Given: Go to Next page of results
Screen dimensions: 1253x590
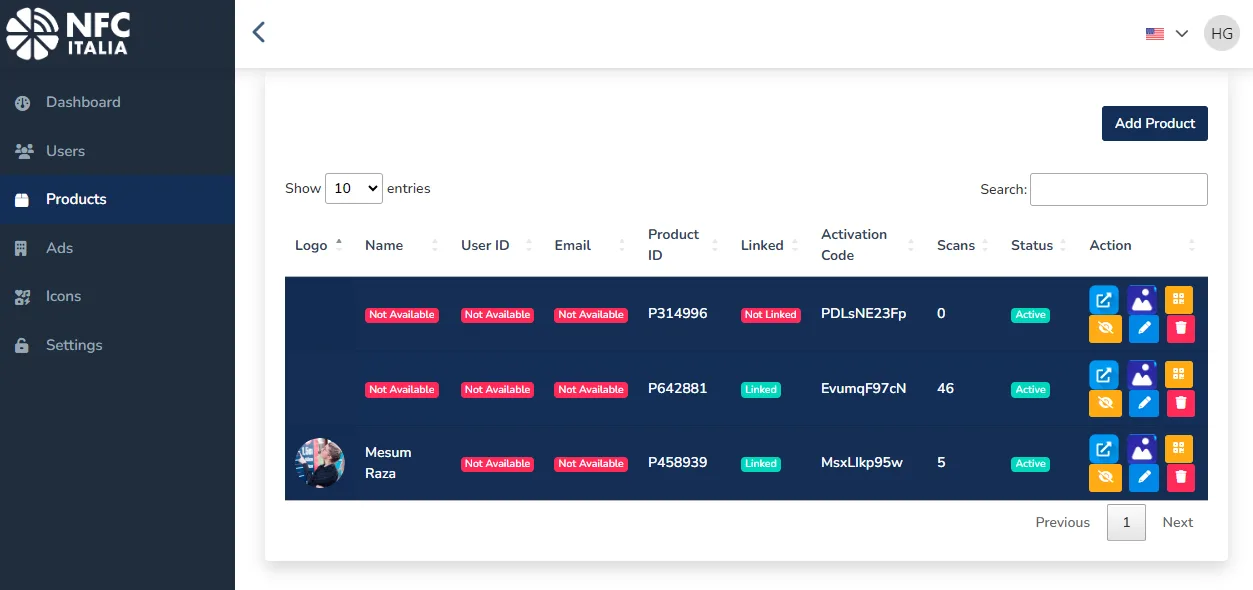Looking at the screenshot, I should pos(1177,522).
